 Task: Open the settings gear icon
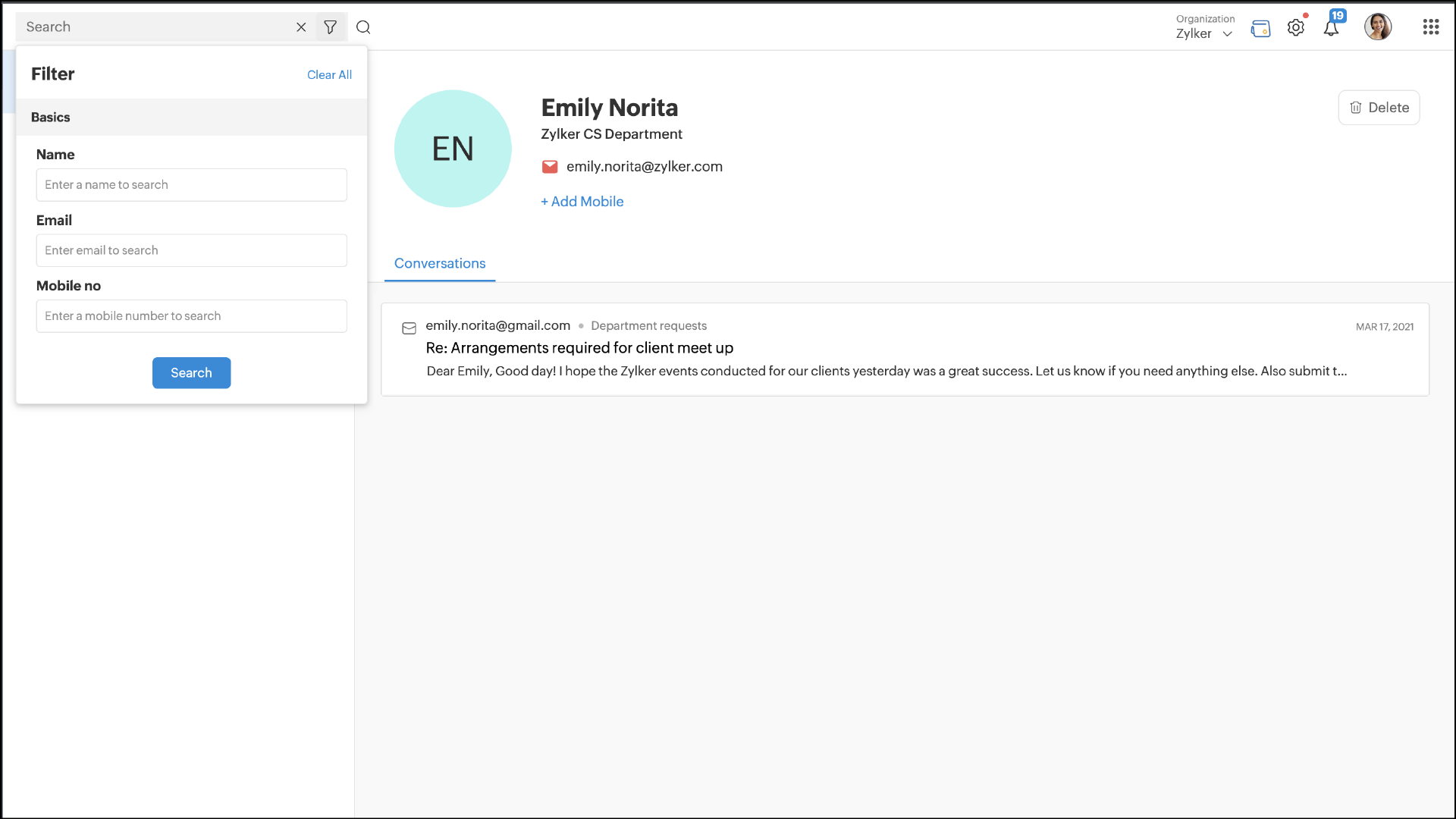point(1296,28)
